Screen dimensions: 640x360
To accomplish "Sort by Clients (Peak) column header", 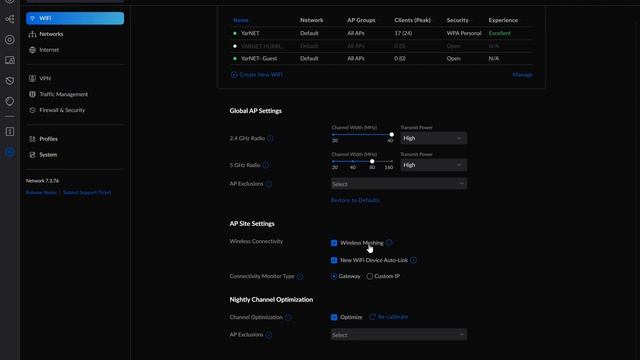I will (412, 20).
